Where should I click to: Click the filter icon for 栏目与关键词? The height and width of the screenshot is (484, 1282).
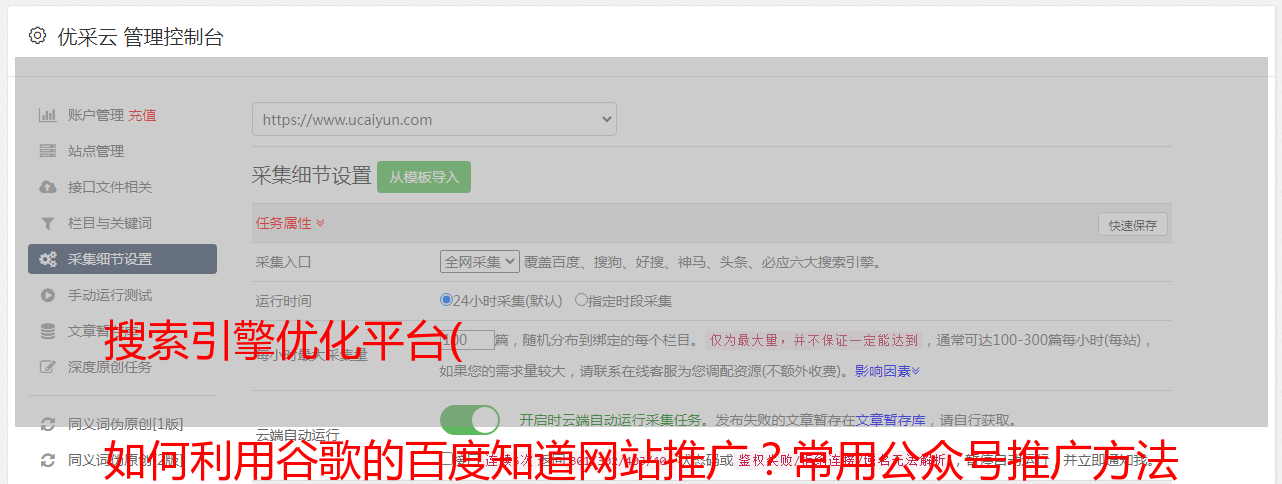click(47, 223)
